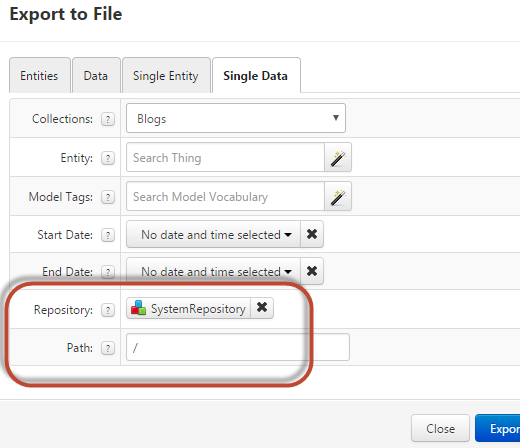Open the End Date date-time picker dropdown

[x=213, y=271]
